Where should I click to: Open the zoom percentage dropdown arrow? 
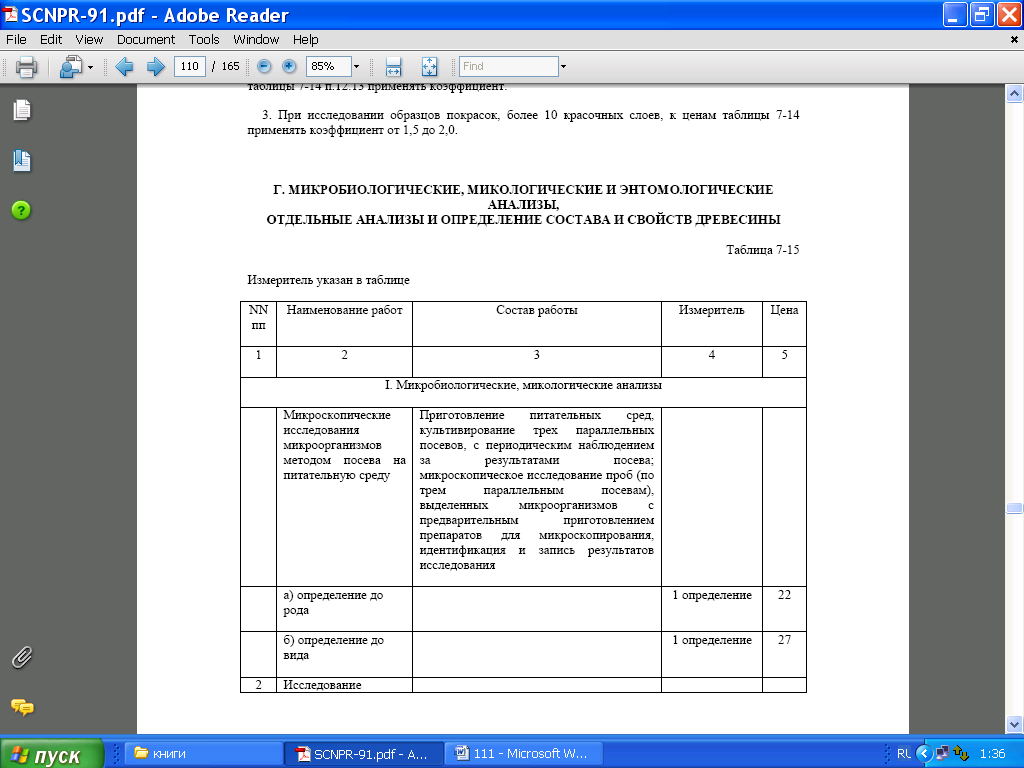(x=357, y=67)
